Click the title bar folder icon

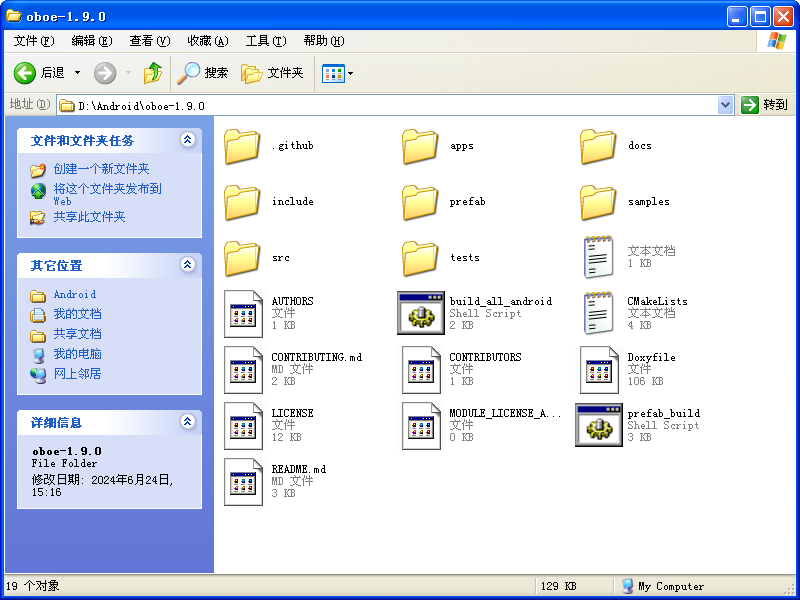pos(13,16)
